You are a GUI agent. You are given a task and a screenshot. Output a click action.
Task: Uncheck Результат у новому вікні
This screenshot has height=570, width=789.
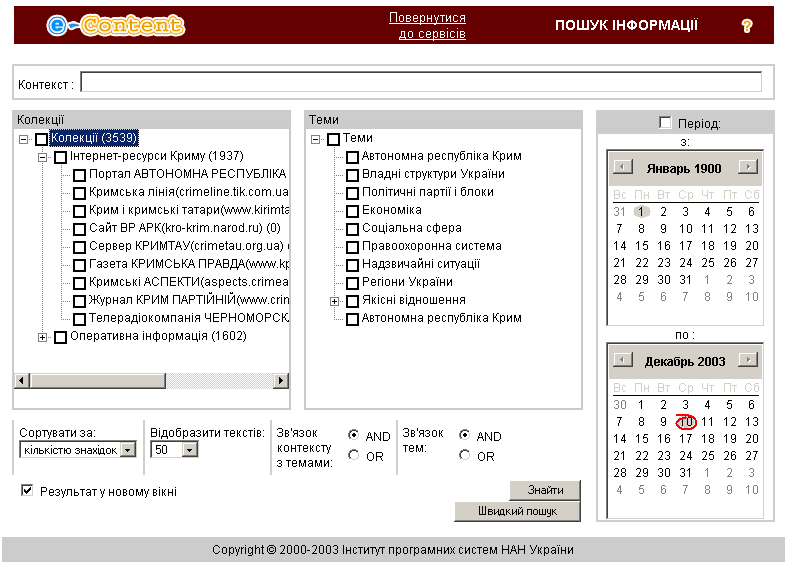[27, 491]
